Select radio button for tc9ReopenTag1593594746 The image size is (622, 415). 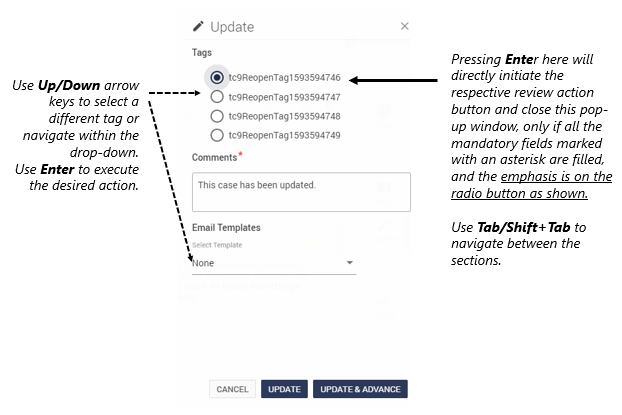217,77
